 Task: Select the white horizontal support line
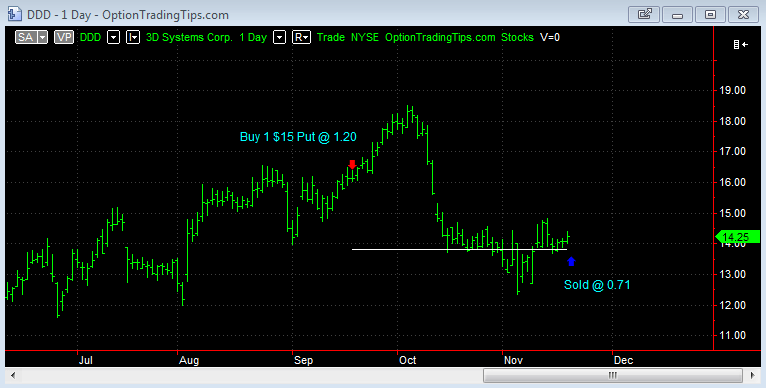(459, 250)
